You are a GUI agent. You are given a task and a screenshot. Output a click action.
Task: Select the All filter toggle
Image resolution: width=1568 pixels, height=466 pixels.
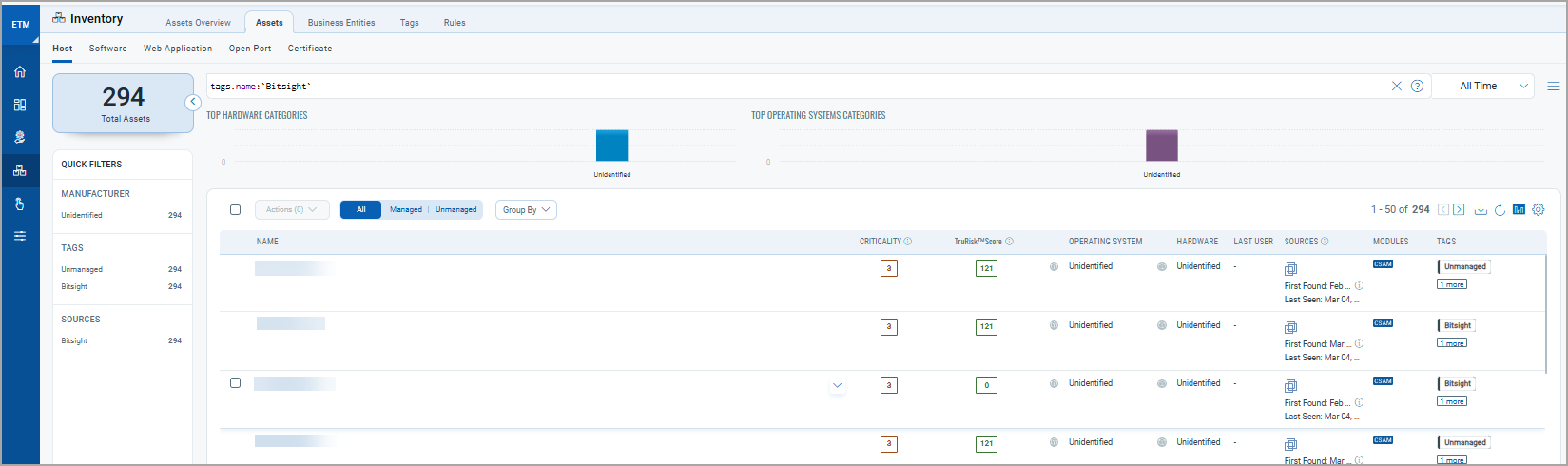[360, 209]
